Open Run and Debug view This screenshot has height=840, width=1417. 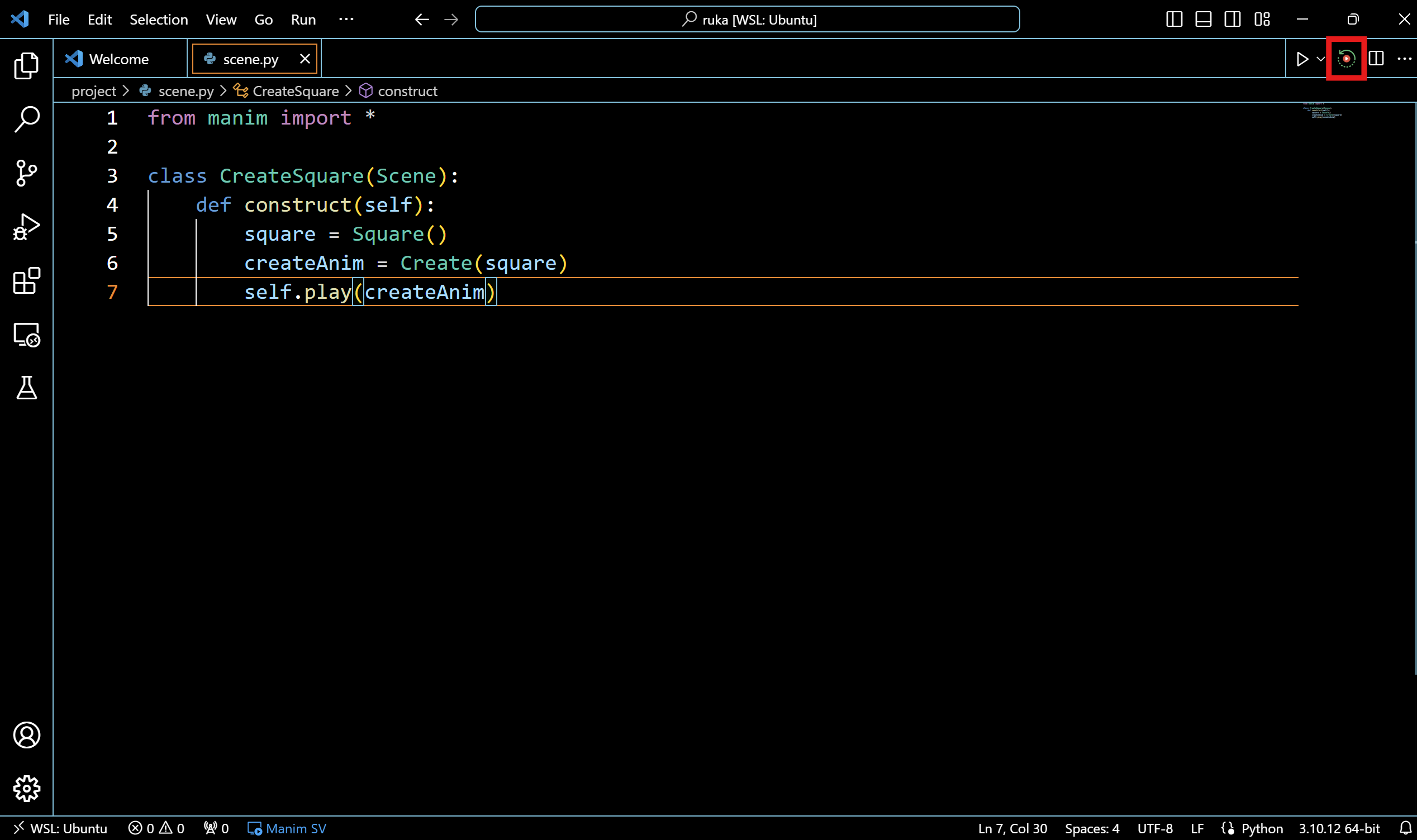[x=26, y=226]
